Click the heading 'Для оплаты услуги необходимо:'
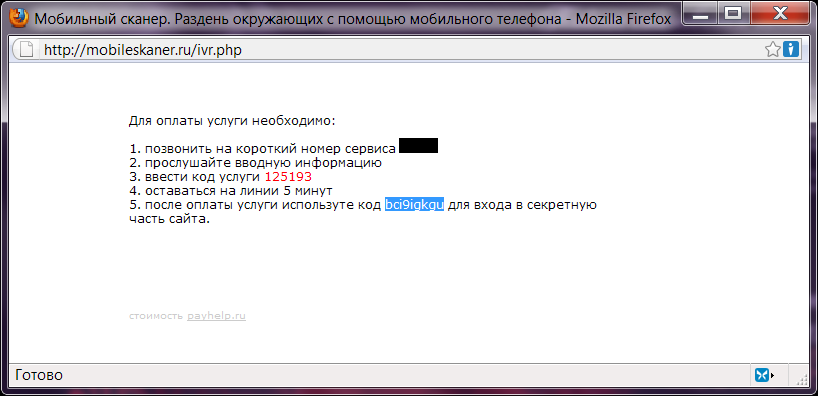This screenshot has width=818, height=396. pyautogui.click(x=232, y=122)
